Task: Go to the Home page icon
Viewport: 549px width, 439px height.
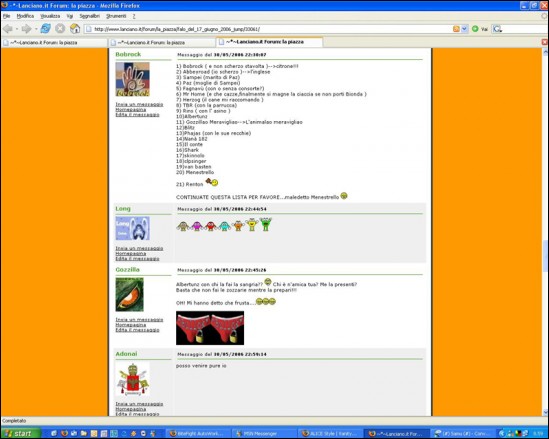Action: pos(75,29)
